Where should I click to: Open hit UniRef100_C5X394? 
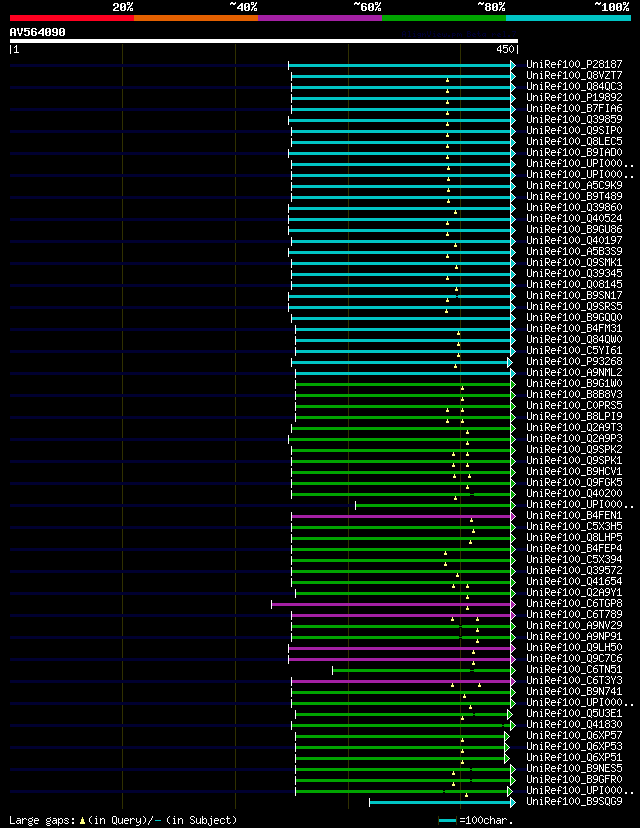[574, 559]
